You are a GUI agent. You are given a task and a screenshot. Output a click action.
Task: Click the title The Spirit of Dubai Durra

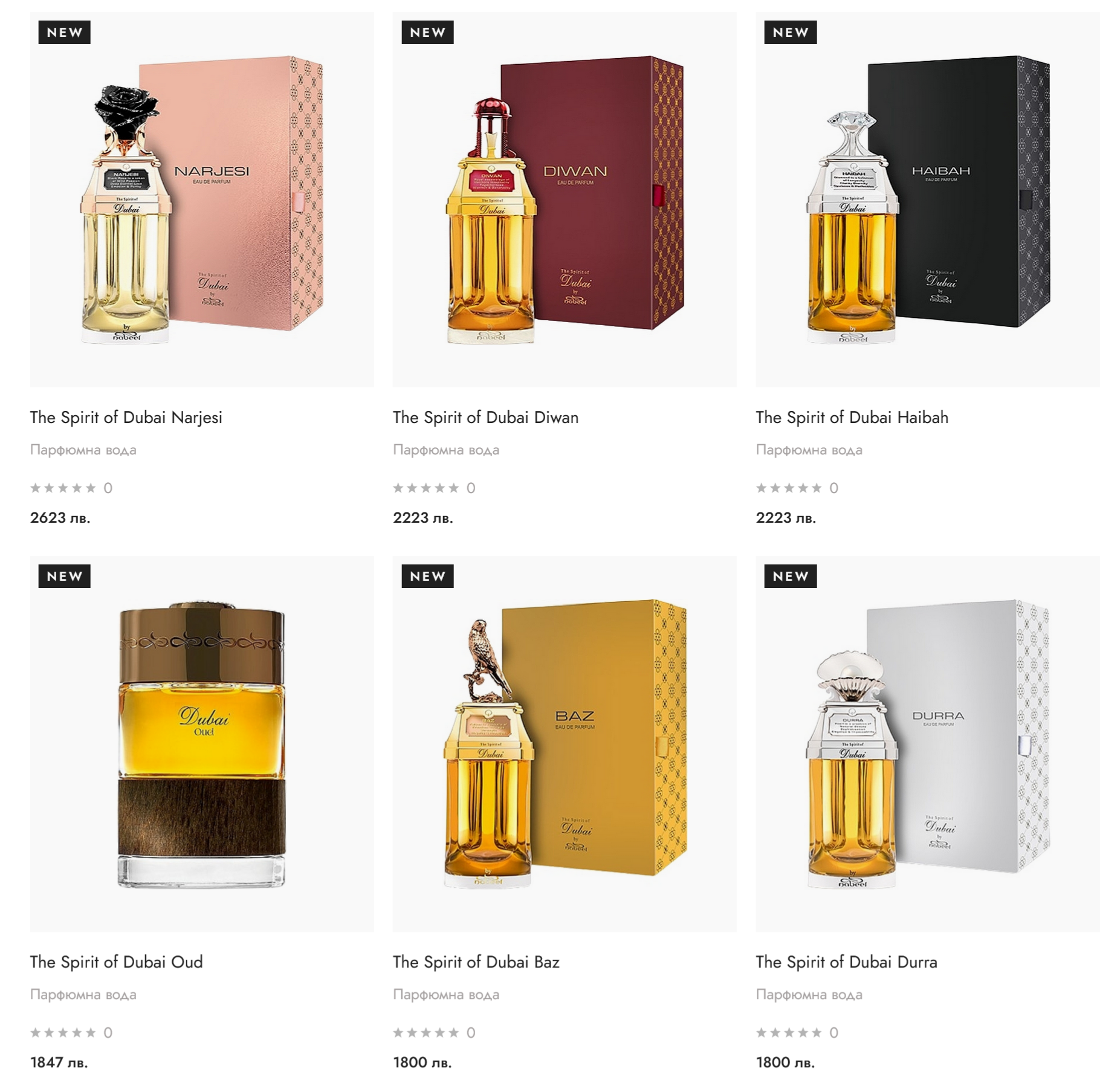coord(846,962)
